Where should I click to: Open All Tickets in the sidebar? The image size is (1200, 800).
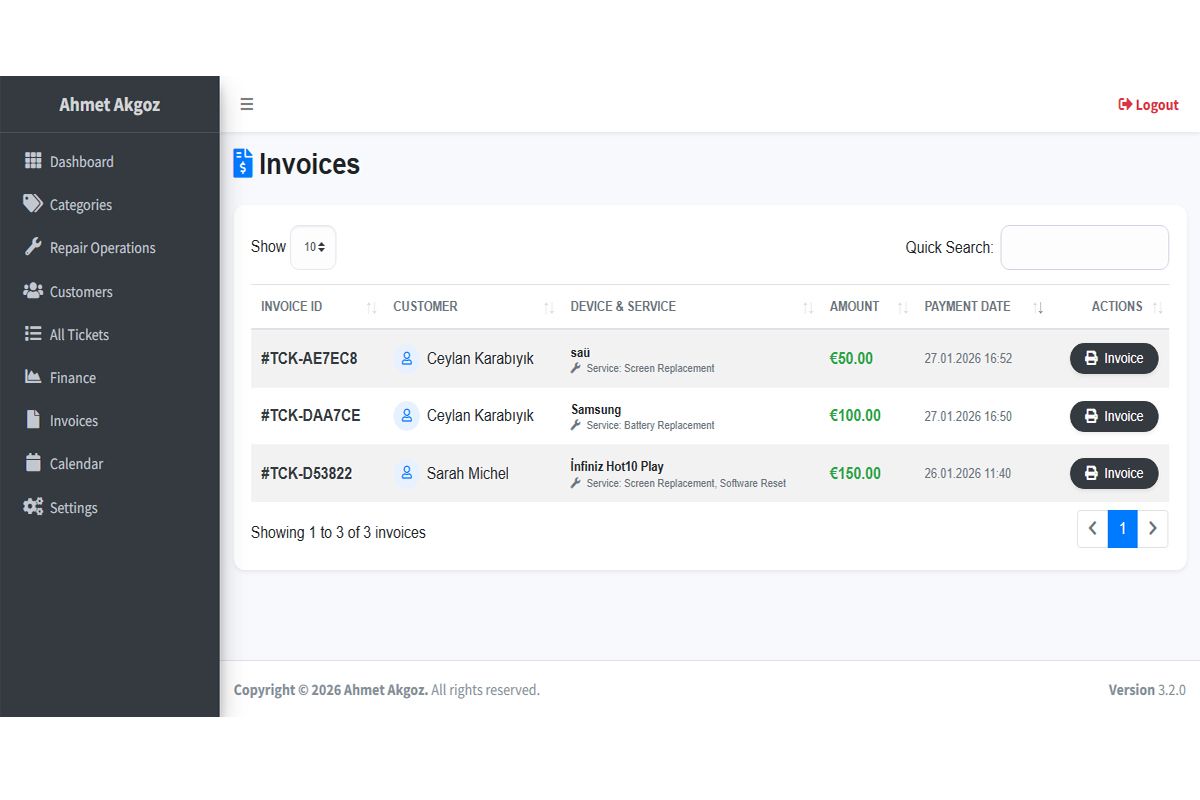(x=110, y=334)
